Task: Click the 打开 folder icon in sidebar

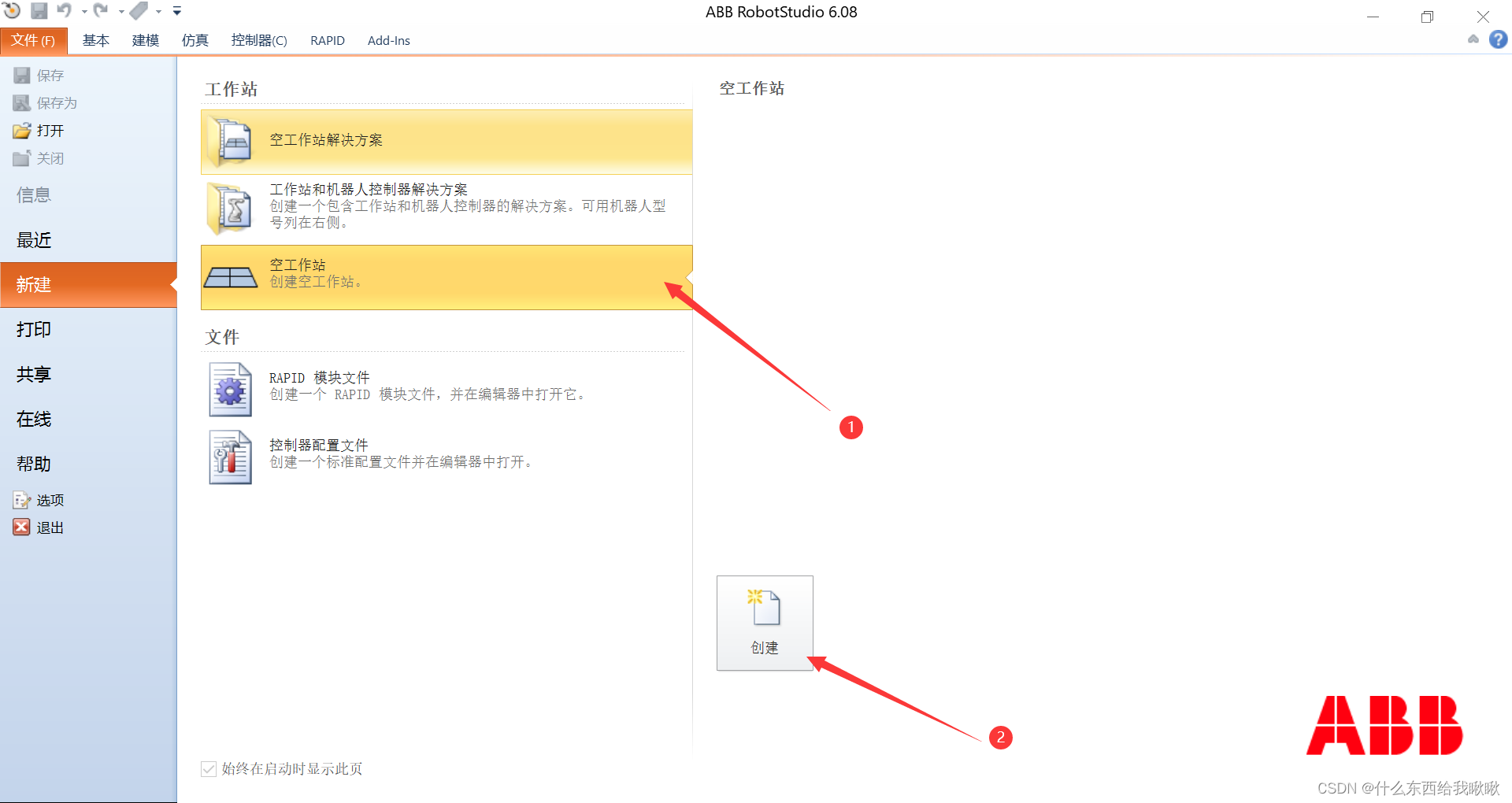Action: [x=21, y=131]
